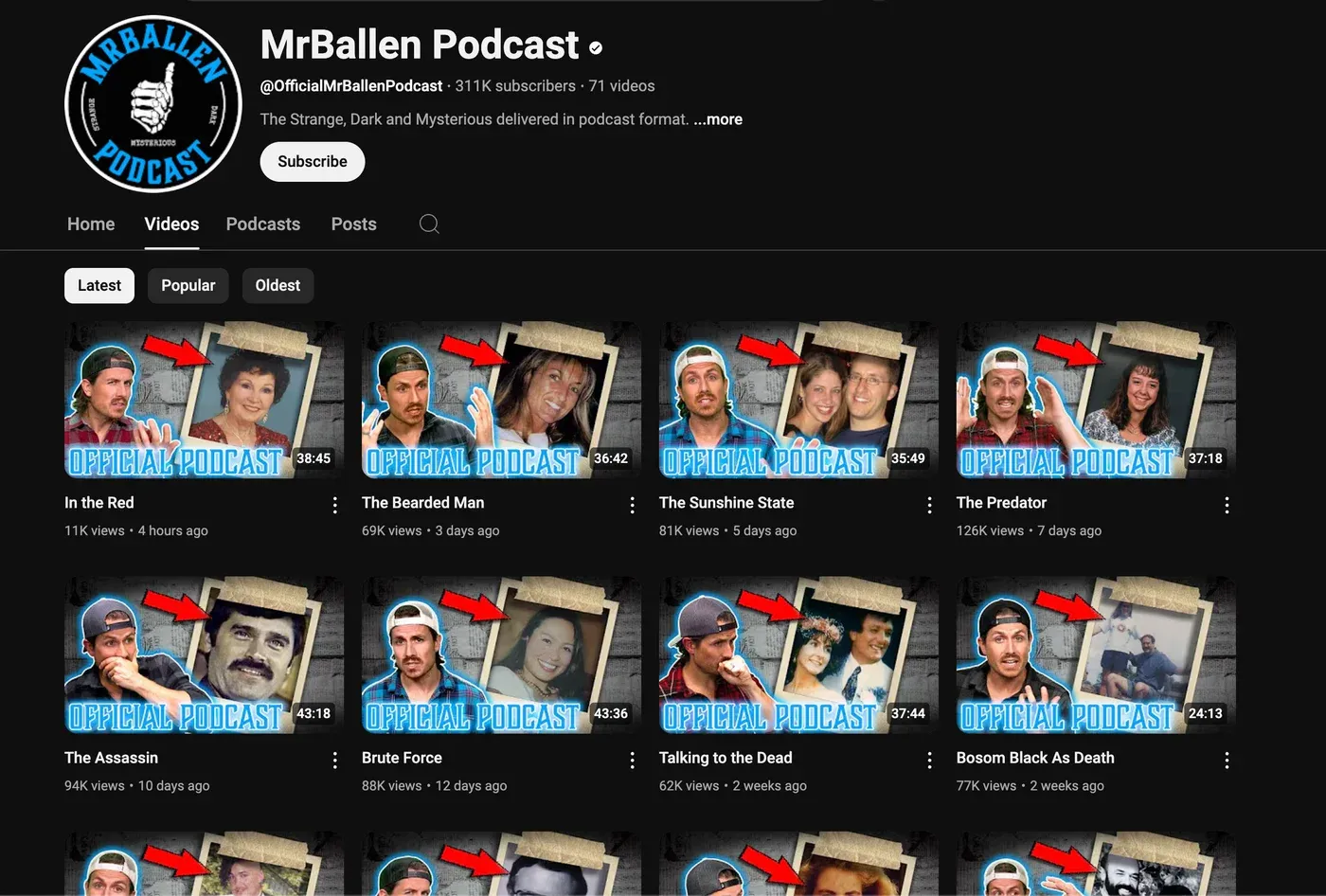Viewport: 1326px width, 896px height.
Task: Click '88K views • 12 days ago' text
Action: pos(434,785)
